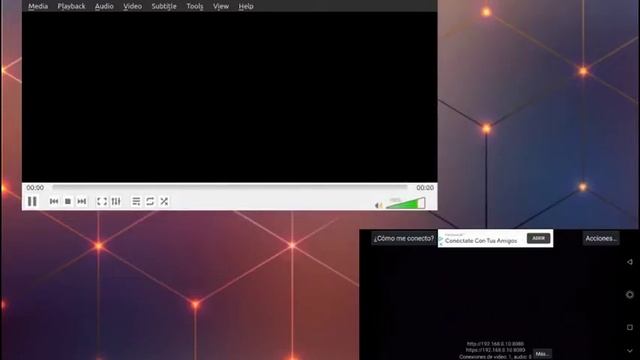The height and width of the screenshot is (360, 640).
Task: Click the Conéctate Con Tus Amigos ad
Action: click(481, 241)
